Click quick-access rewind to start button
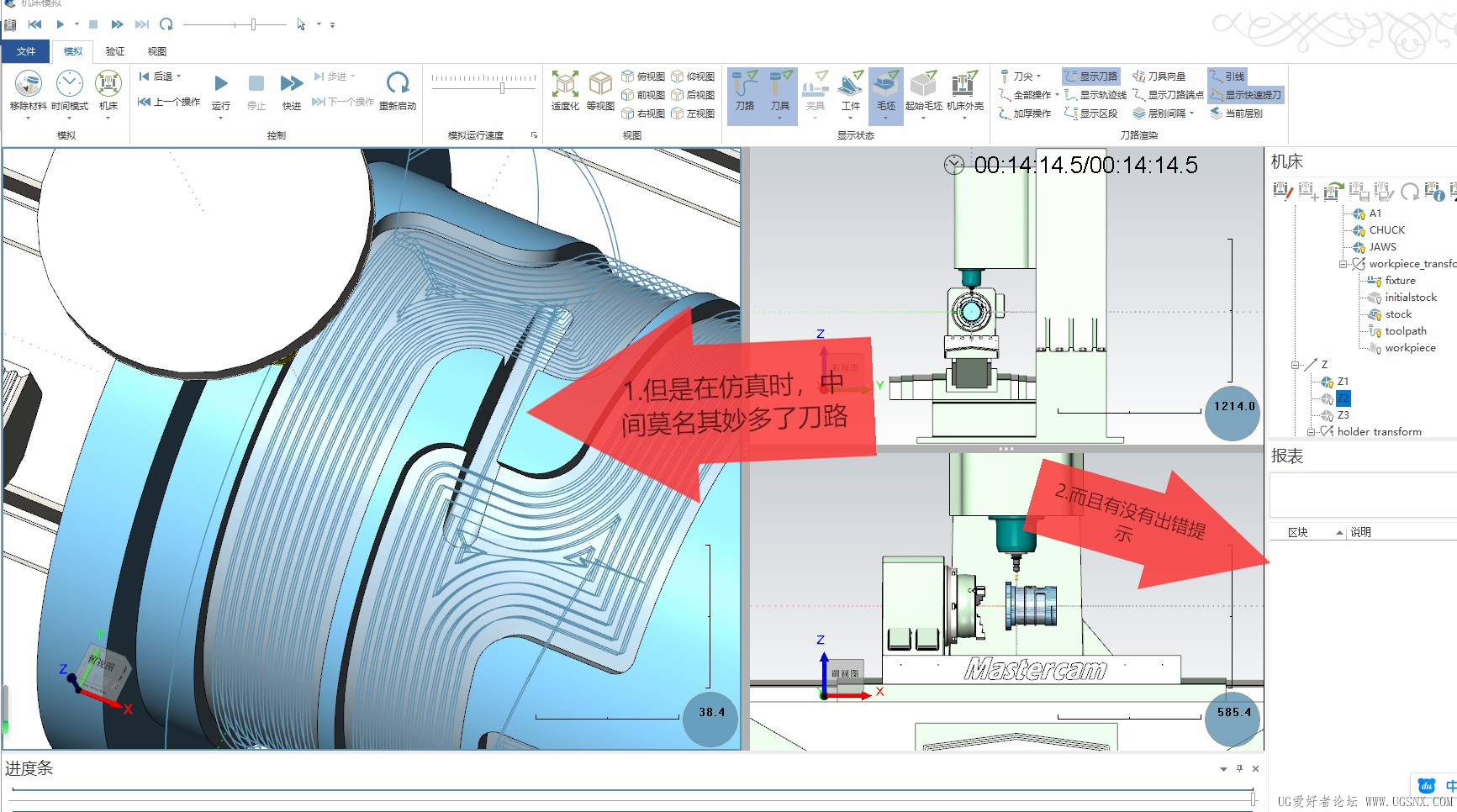Screen dimensions: 1457x812 [x=34, y=24]
